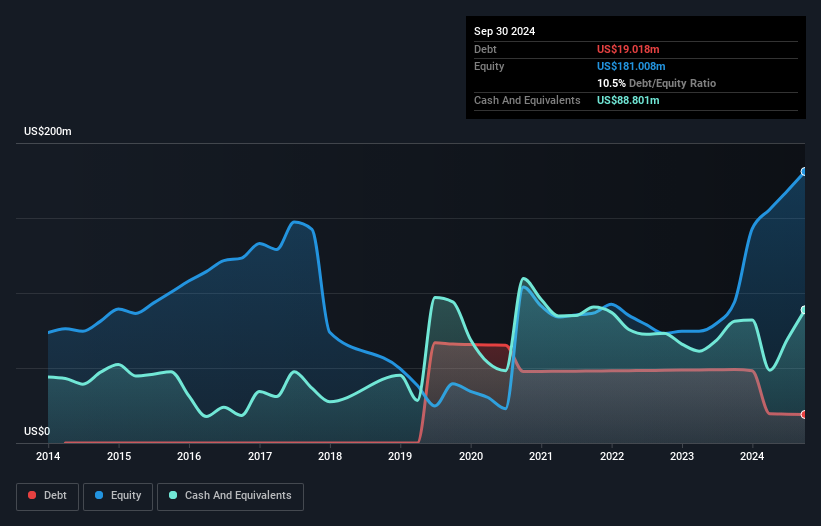
Task: Click the 2021 x-axis label
Action: pos(541,456)
